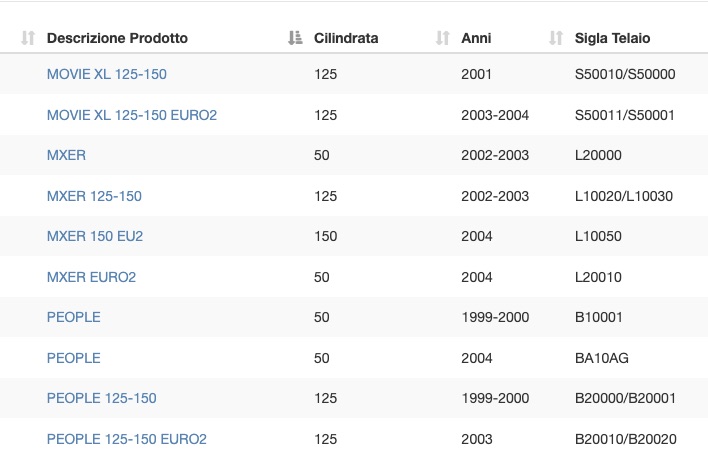The height and width of the screenshot is (467, 708).
Task: Sort by Descrizione Prodotto arrows icon
Action: click(x=28, y=38)
